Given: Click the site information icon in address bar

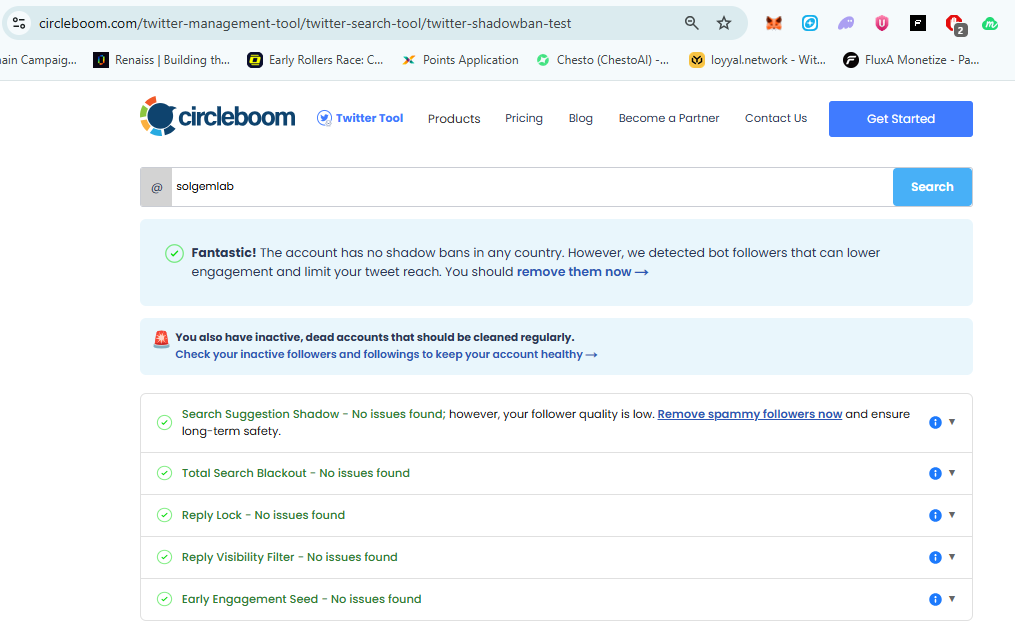Looking at the screenshot, I should (19, 23).
